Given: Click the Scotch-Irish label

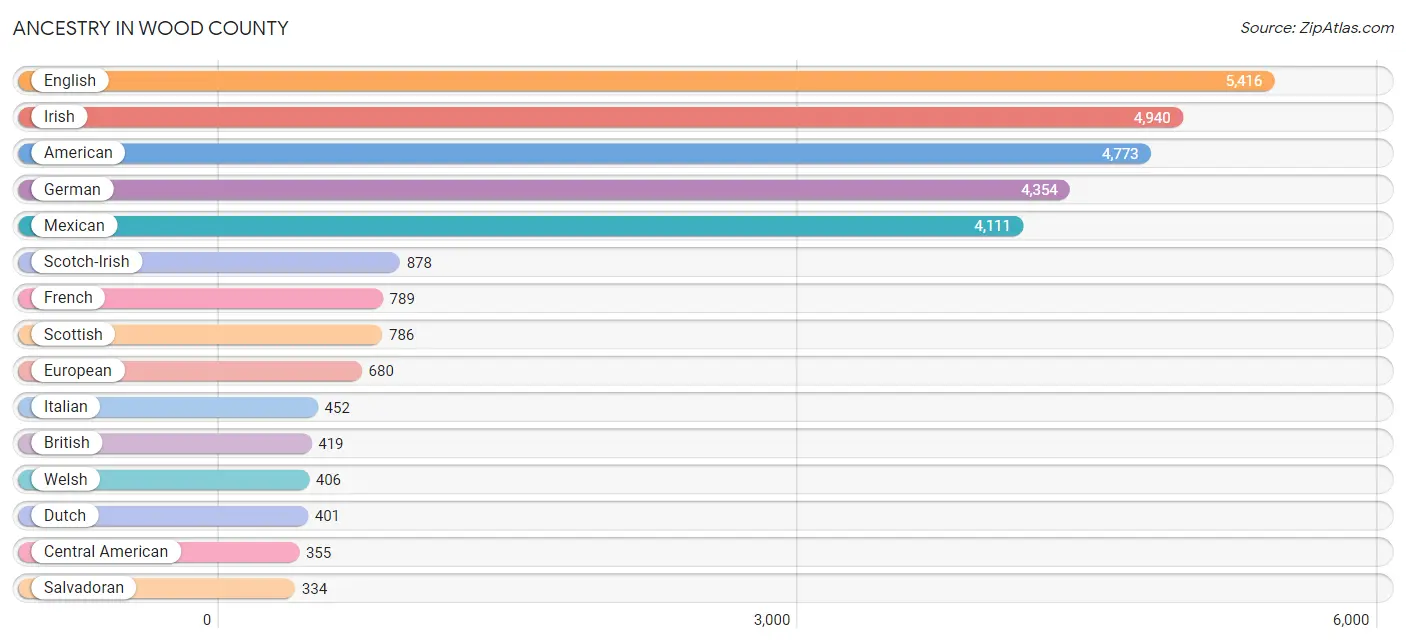Looking at the screenshot, I should [87, 262].
